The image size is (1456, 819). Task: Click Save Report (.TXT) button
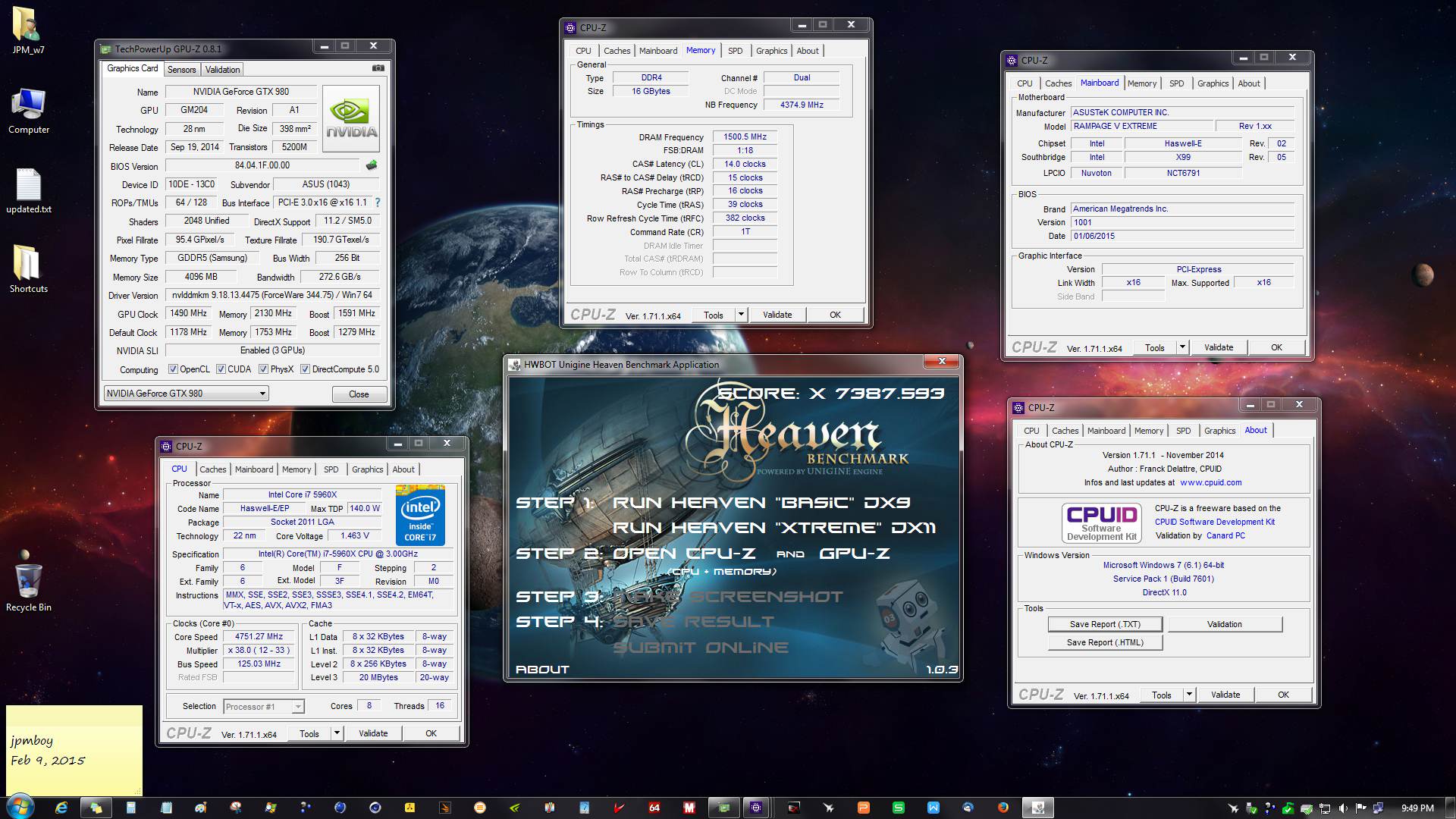click(1105, 624)
